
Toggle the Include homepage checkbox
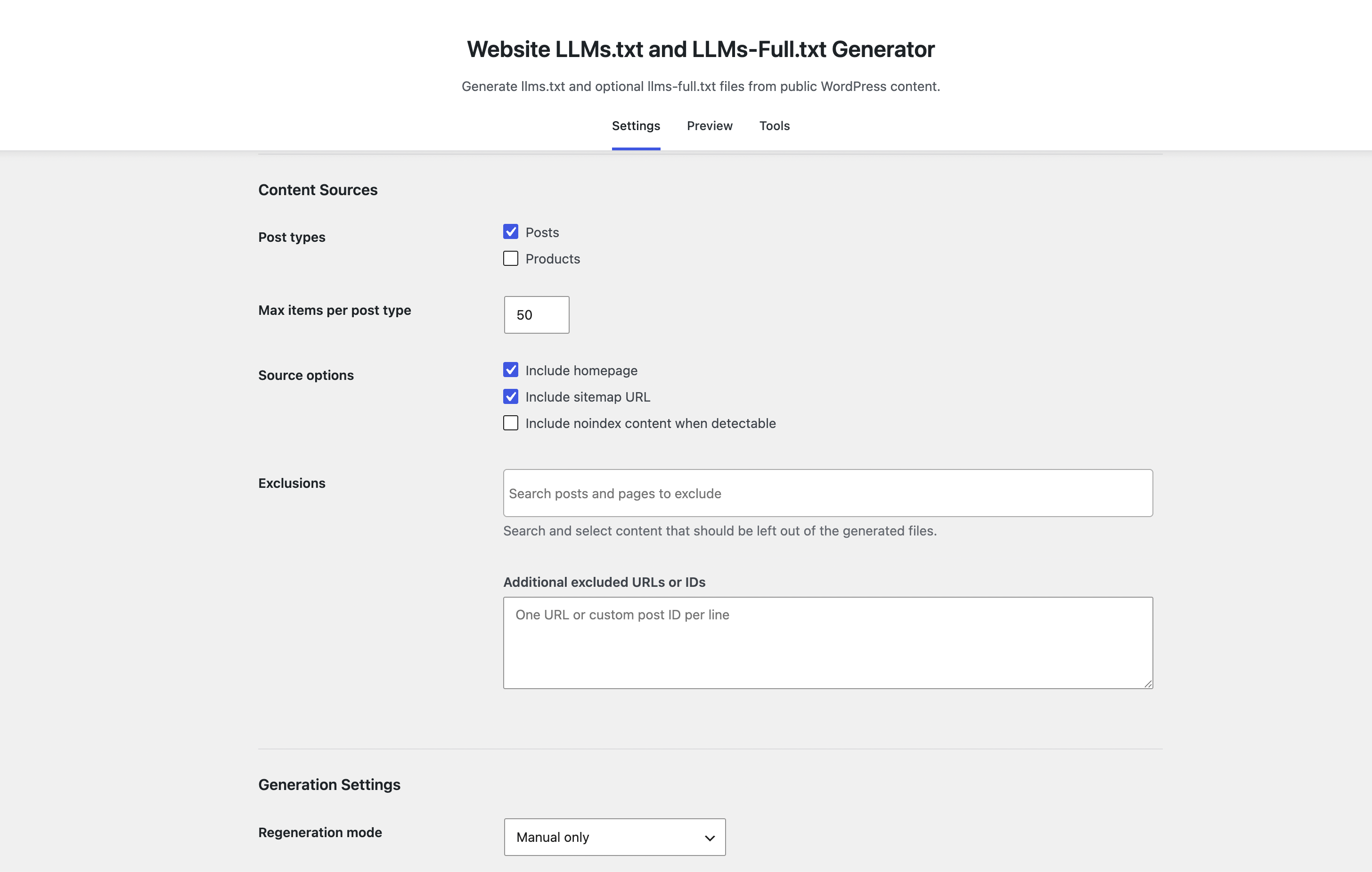point(511,370)
